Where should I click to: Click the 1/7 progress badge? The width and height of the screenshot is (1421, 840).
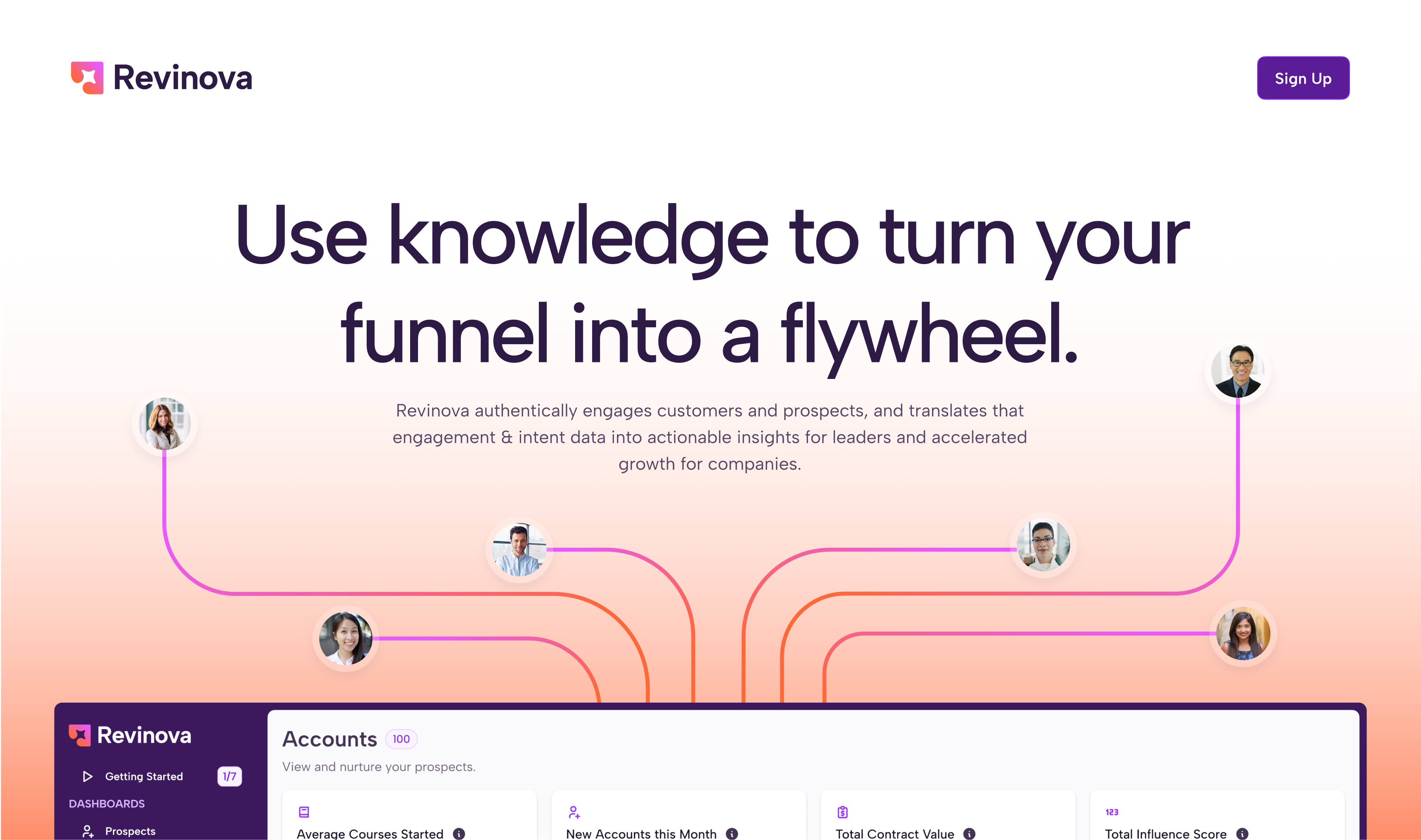(229, 776)
